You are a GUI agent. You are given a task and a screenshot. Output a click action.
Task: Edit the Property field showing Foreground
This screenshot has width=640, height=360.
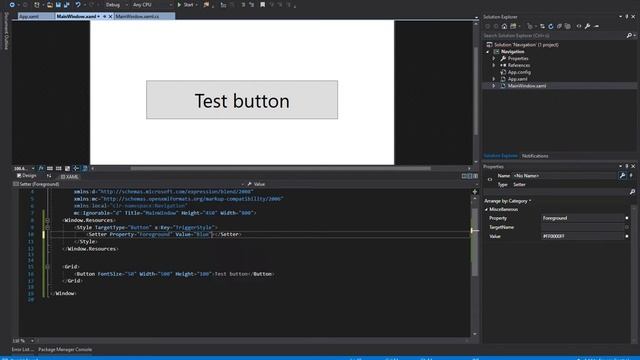click(x=582, y=218)
